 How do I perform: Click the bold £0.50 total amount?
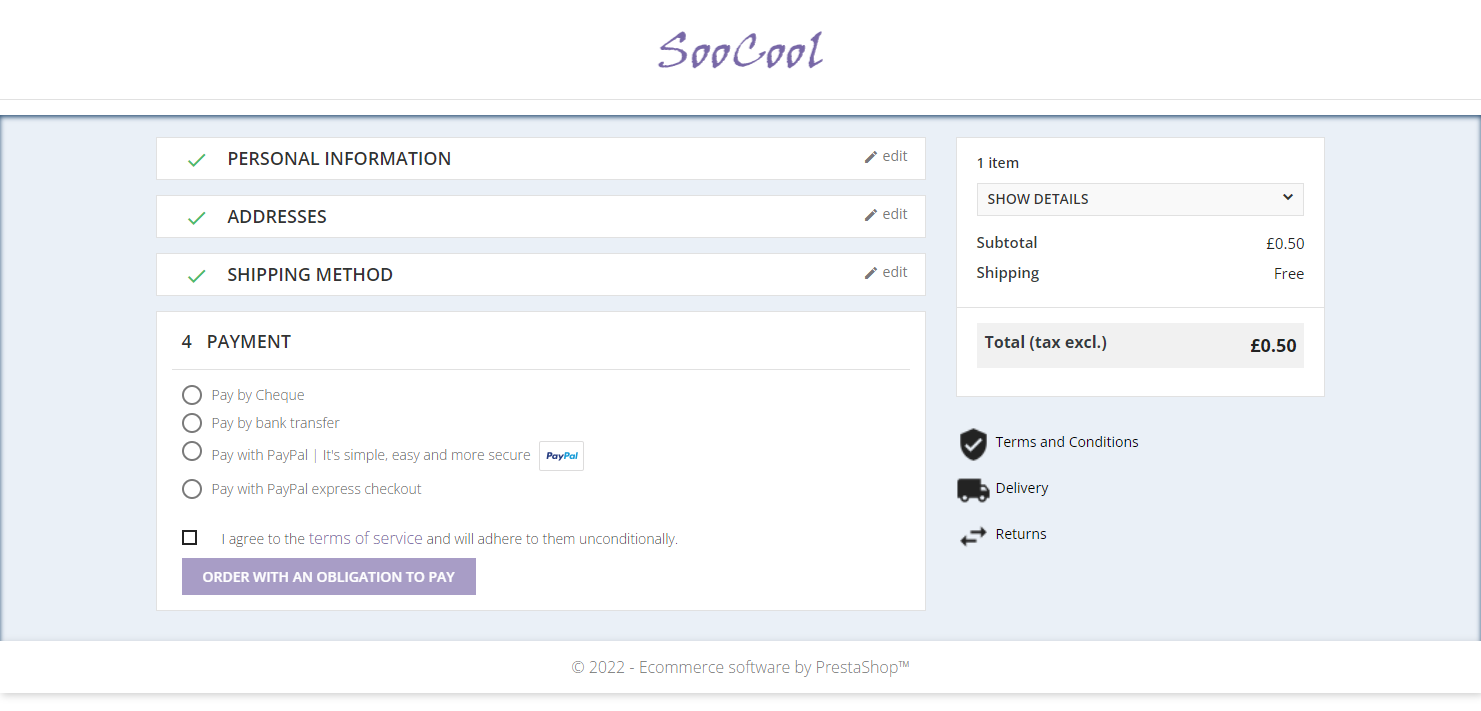coord(1273,346)
